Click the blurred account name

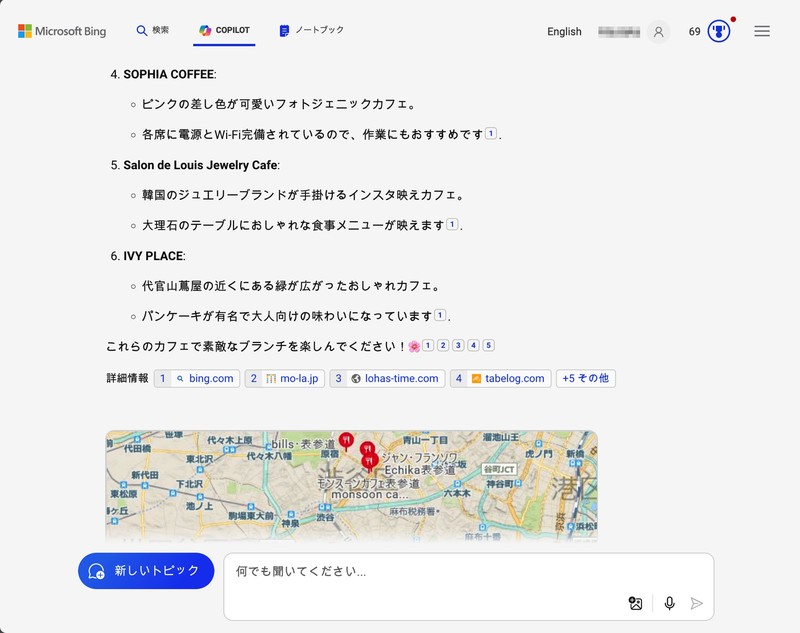619,32
